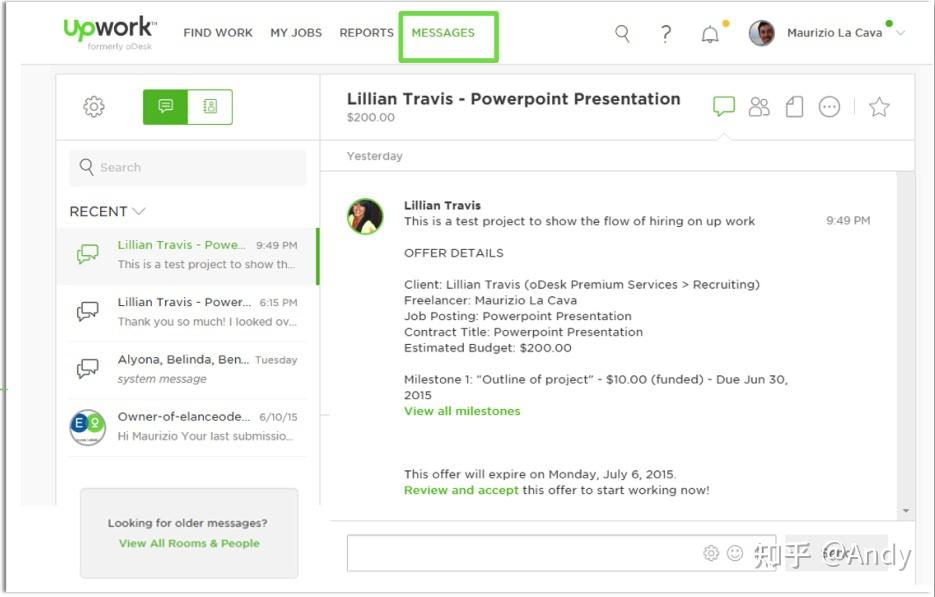This screenshot has height=597, width=935.
Task: Click View all milestones link
Action: pos(462,411)
